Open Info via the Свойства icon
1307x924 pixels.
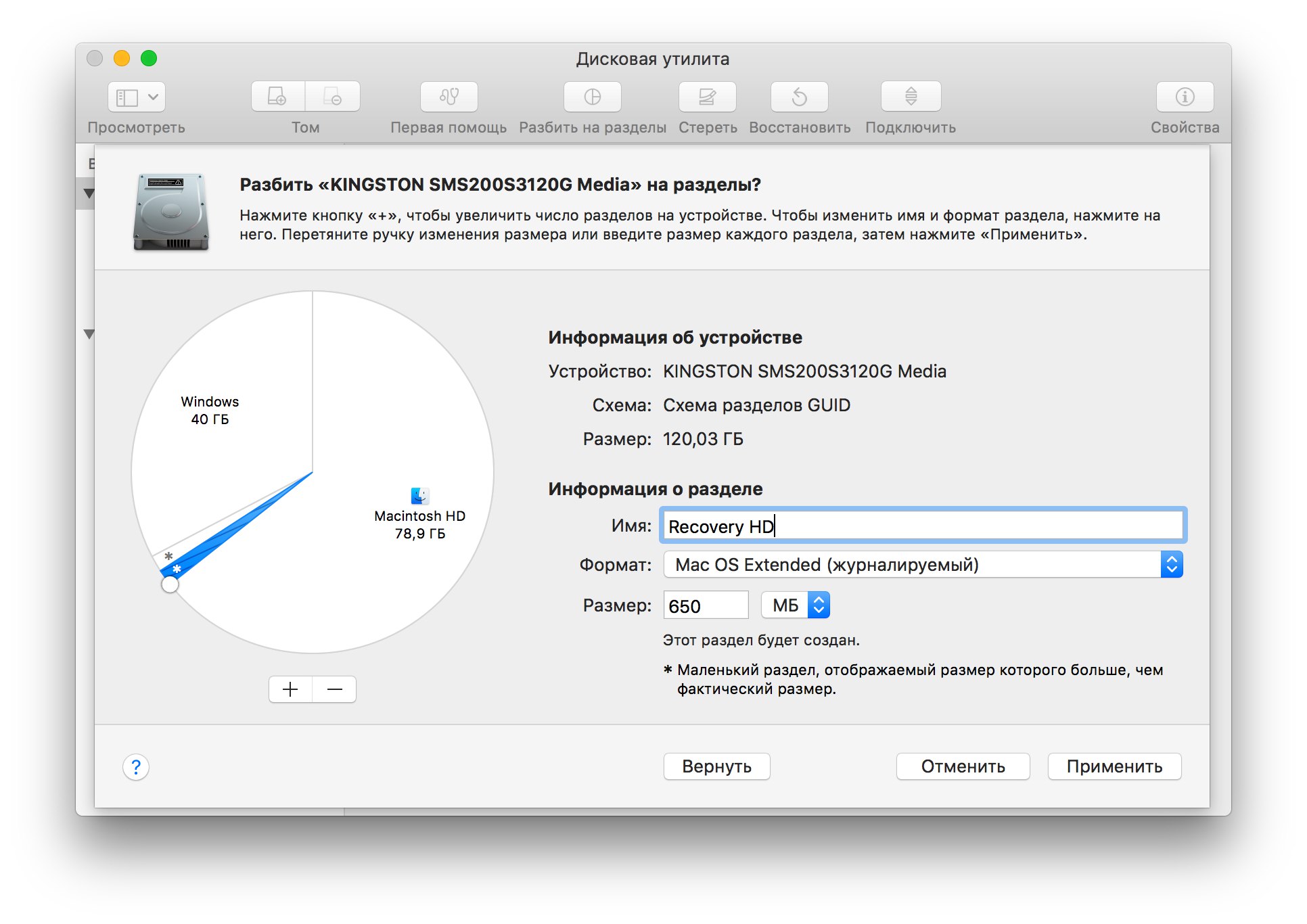click(1185, 97)
